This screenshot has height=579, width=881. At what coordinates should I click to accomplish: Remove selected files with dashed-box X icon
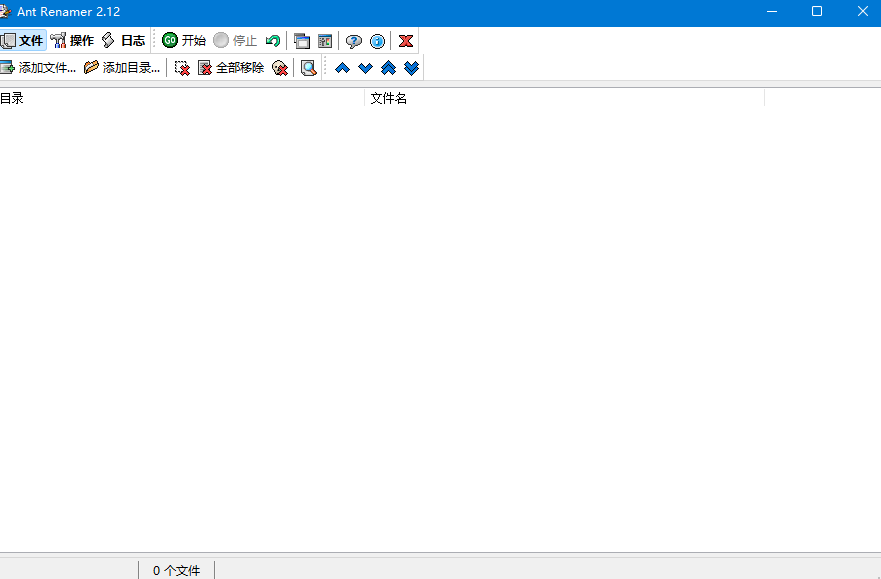182,68
